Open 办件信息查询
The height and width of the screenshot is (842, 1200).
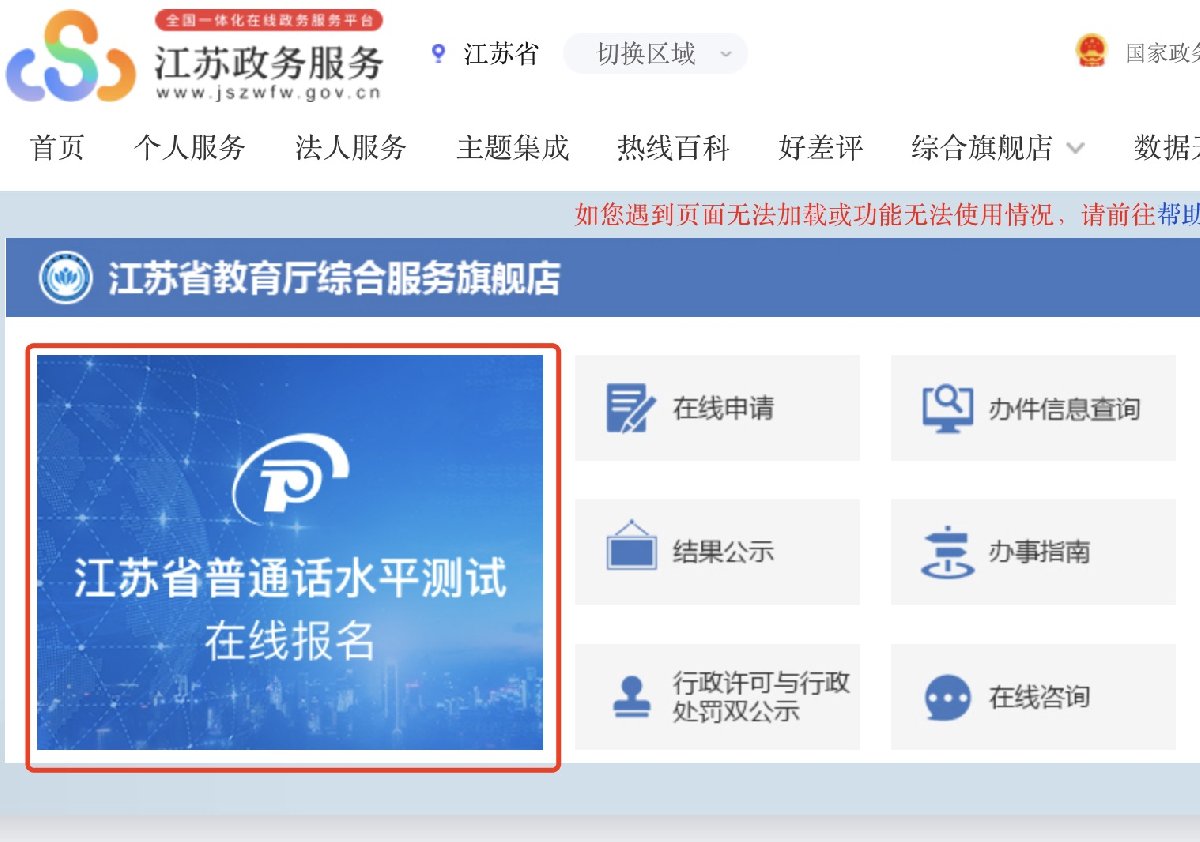click(1033, 408)
